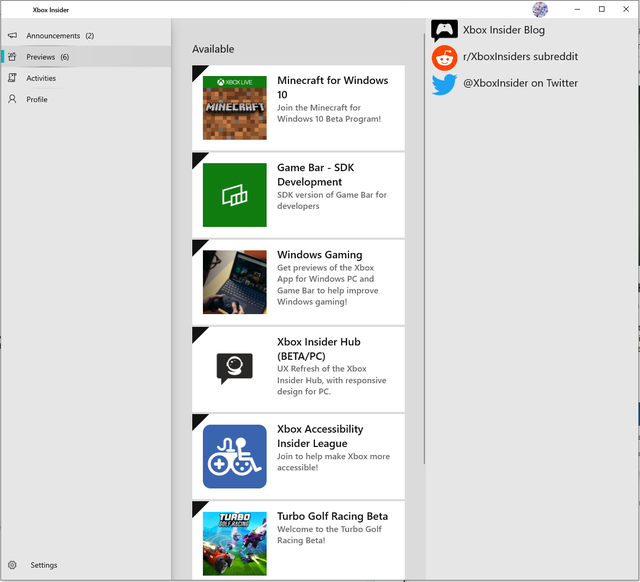Click the Activities scroll icon
Image resolution: width=640 pixels, height=582 pixels.
coord(13,78)
